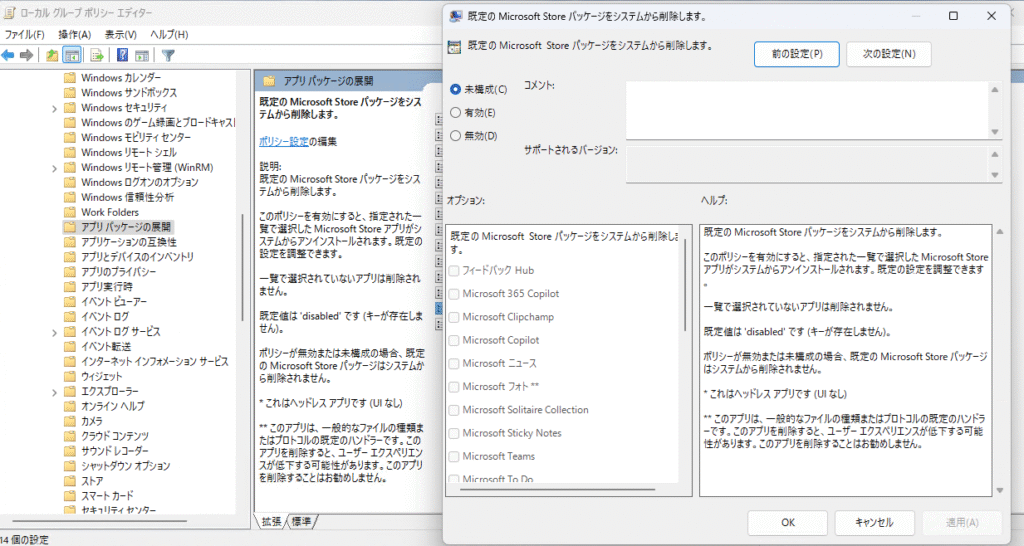Click the 前の設定(P) button

click(x=797, y=54)
